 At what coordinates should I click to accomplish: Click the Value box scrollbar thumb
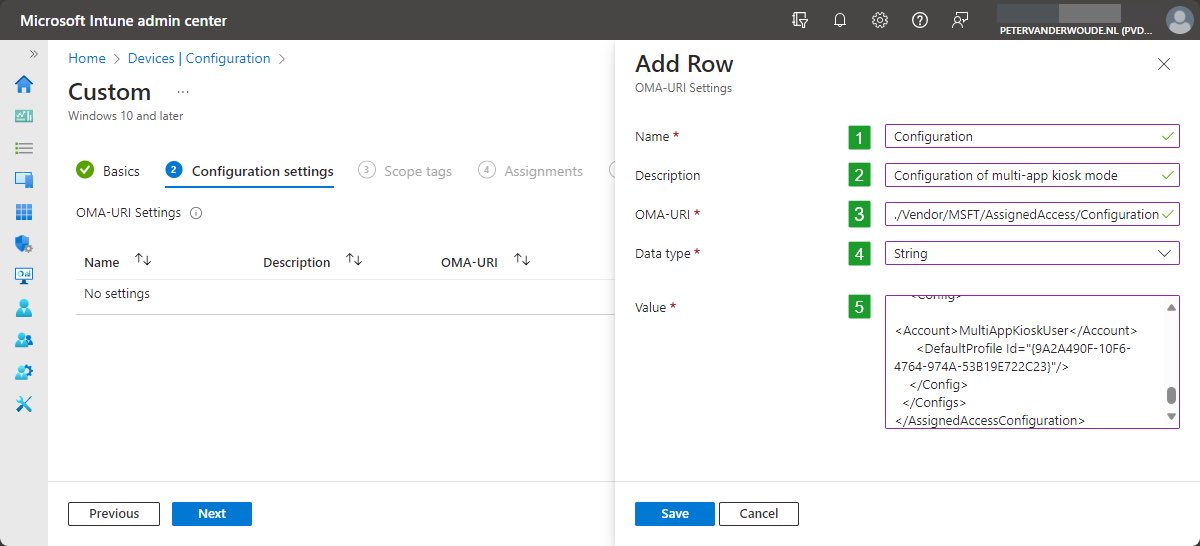click(x=1171, y=396)
